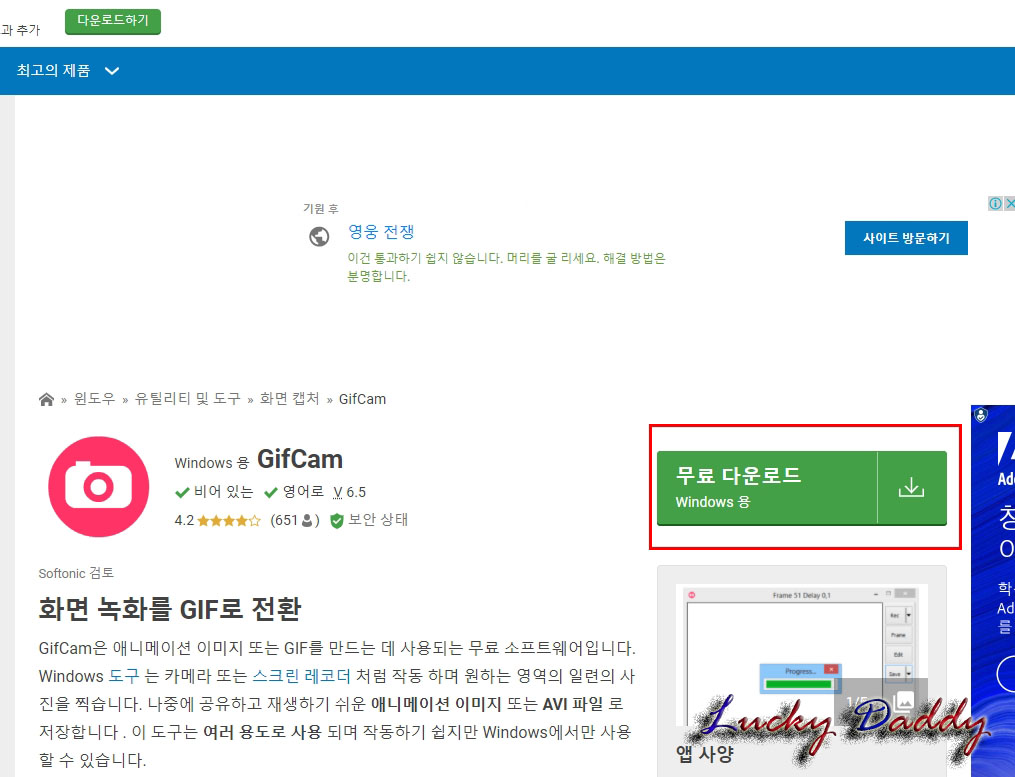Open the 스크린 레코더 link

point(301,676)
